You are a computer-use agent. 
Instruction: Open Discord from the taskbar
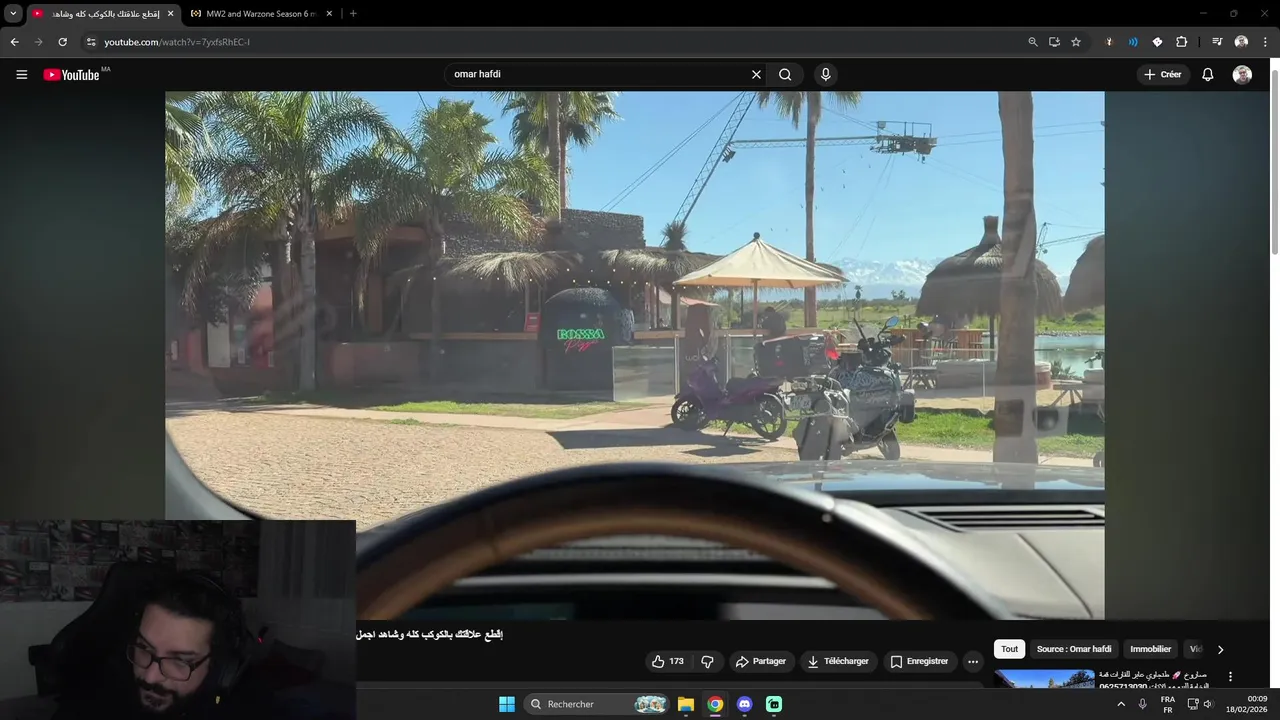pyautogui.click(x=744, y=704)
